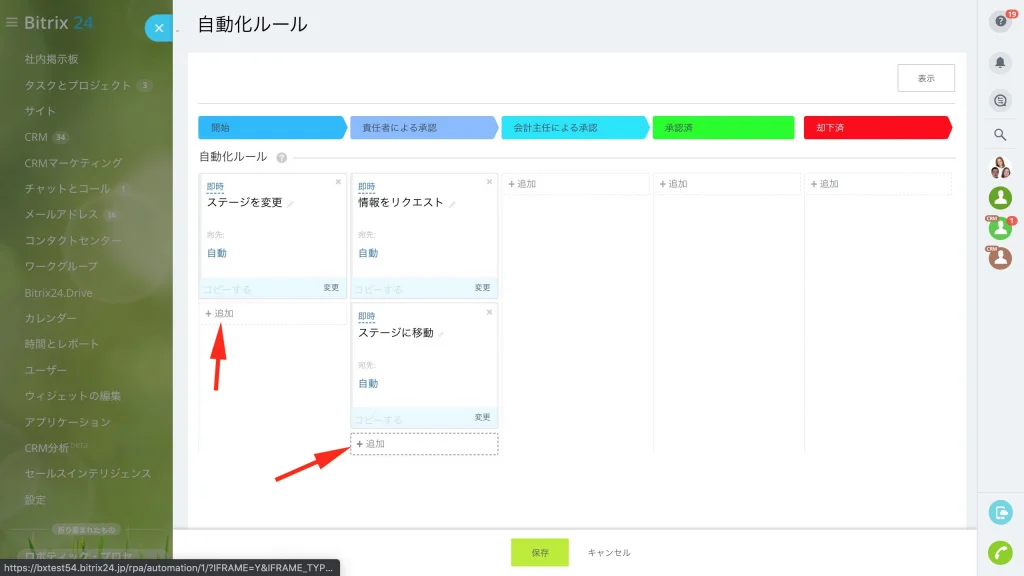Open the 自動 recipient selector in 情報をリクエスト
The width and height of the screenshot is (1024, 576).
(x=368, y=253)
